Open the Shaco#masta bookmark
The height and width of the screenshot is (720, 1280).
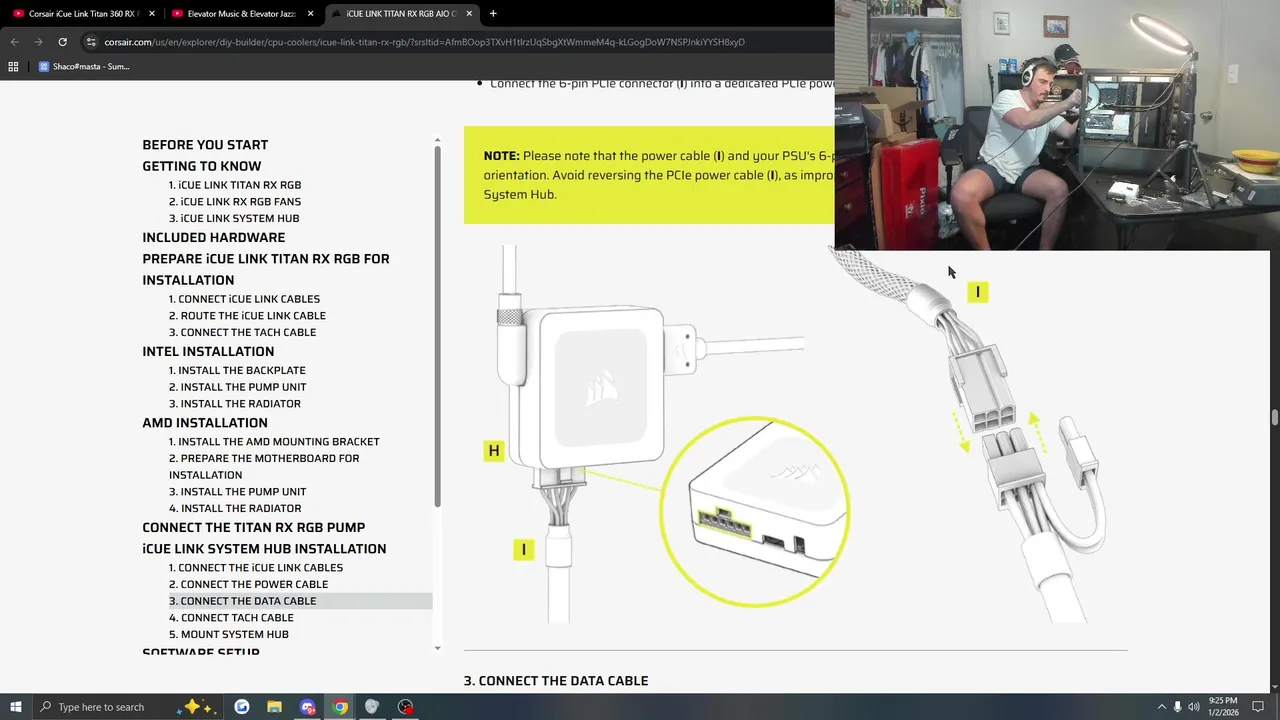point(84,67)
